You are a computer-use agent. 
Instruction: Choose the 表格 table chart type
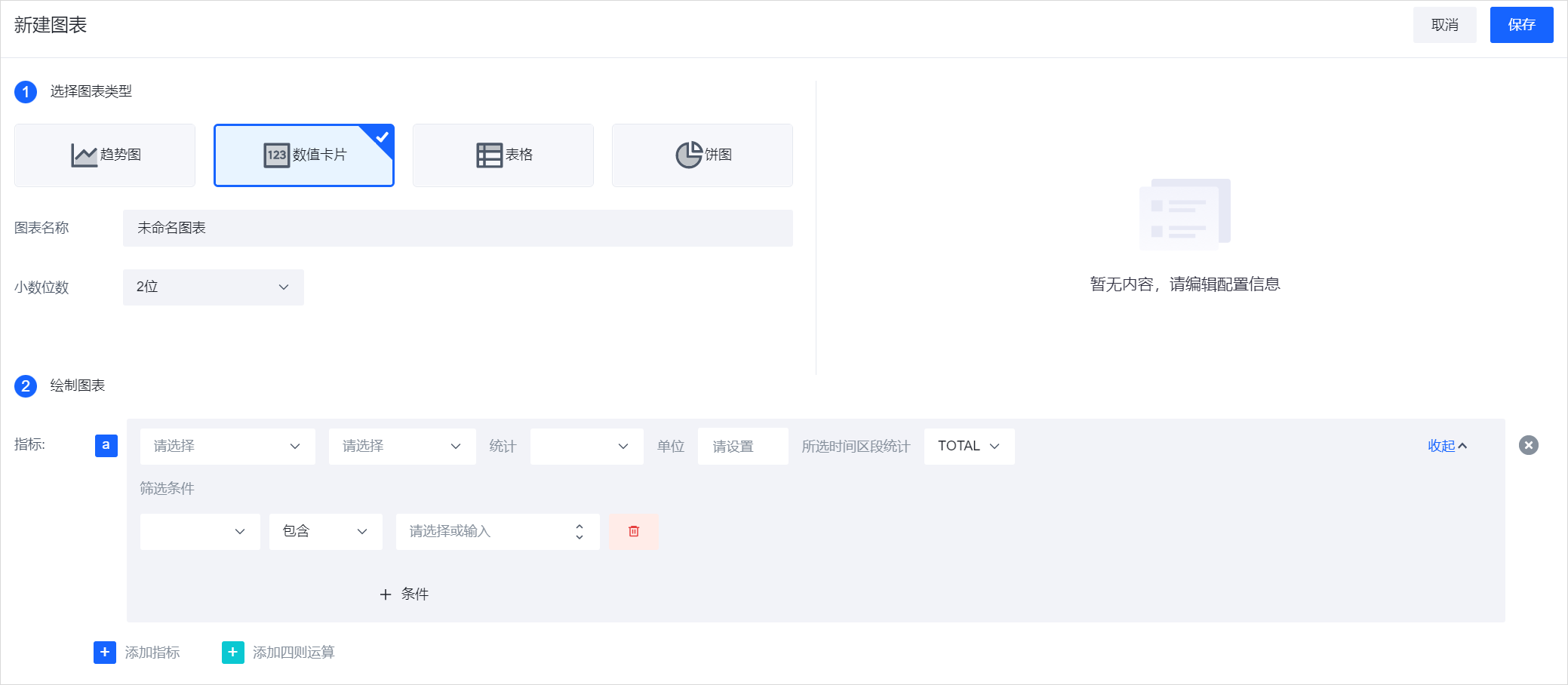pos(503,155)
